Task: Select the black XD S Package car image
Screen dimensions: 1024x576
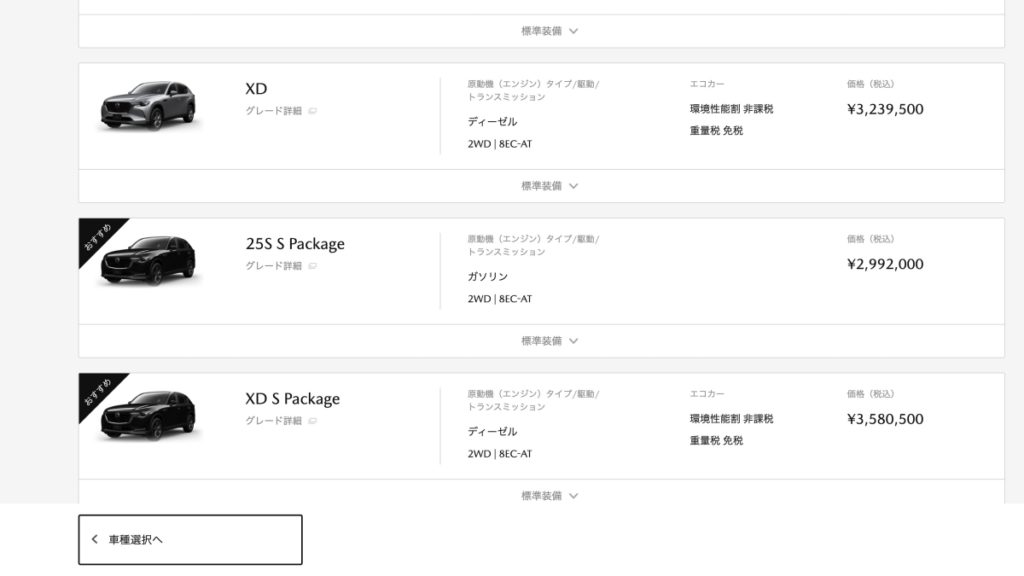Action: (x=148, y=415)
